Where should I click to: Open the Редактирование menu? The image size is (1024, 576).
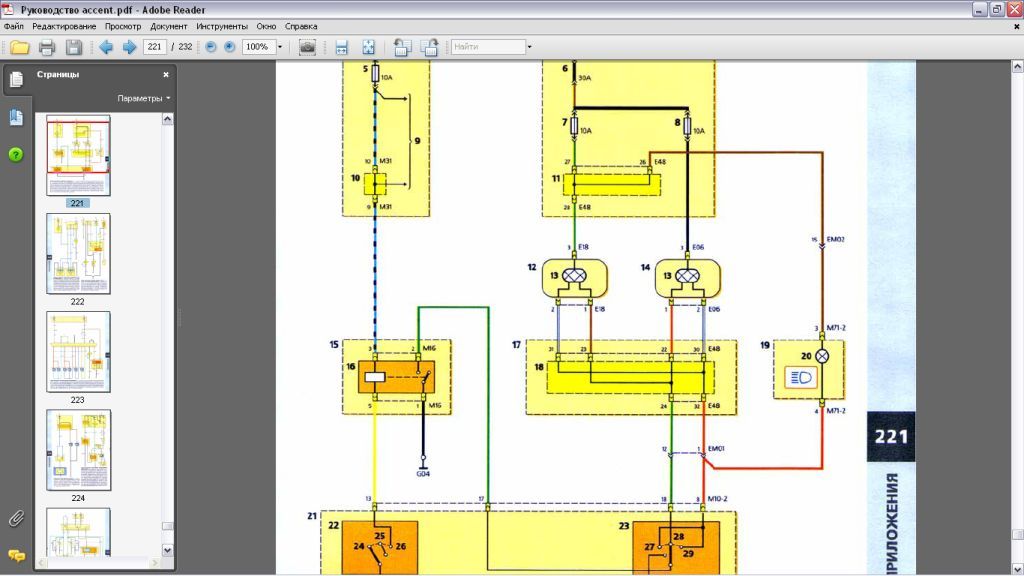click(64, 27)
